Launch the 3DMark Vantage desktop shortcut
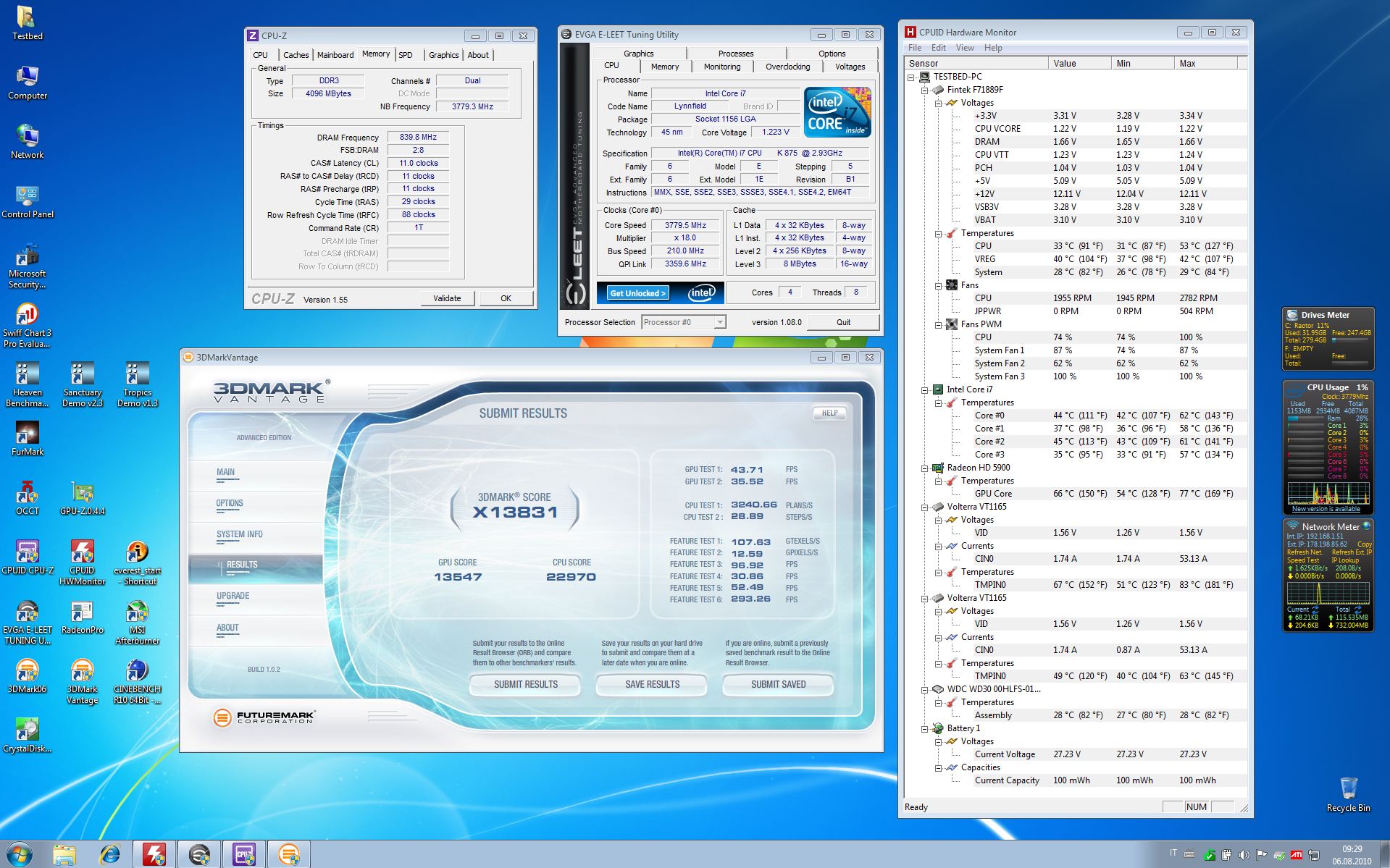The width and height of the screenshot is (1390, 868). pos(83,682)
